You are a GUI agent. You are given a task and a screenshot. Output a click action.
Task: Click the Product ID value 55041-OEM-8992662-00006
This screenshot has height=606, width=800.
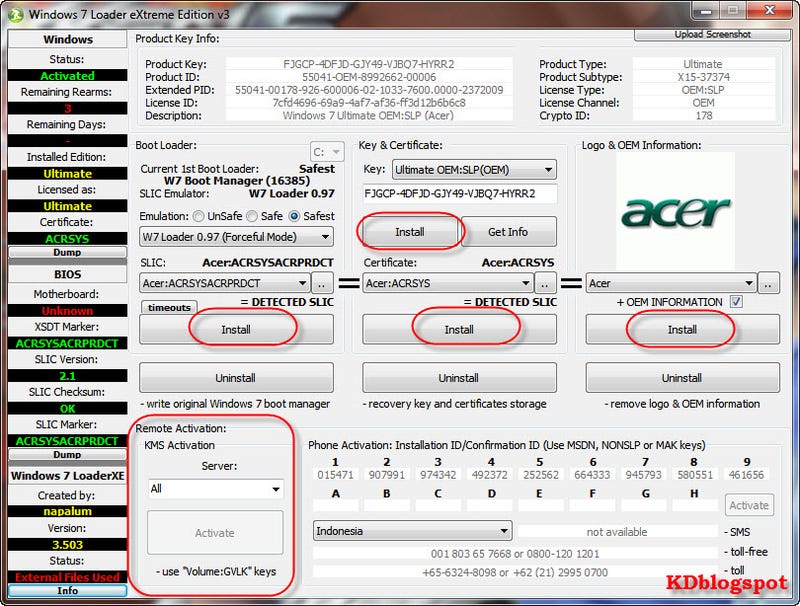click(x=369, y=77)
